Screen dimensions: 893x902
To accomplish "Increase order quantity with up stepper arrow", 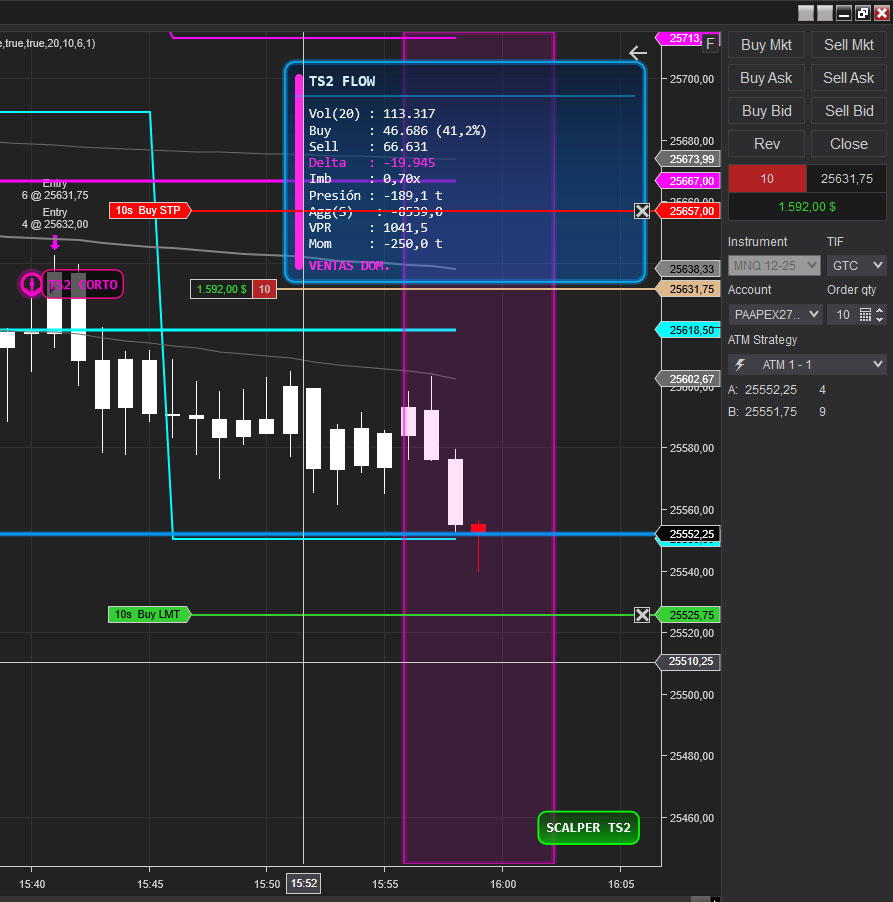I will pos(880,310).
